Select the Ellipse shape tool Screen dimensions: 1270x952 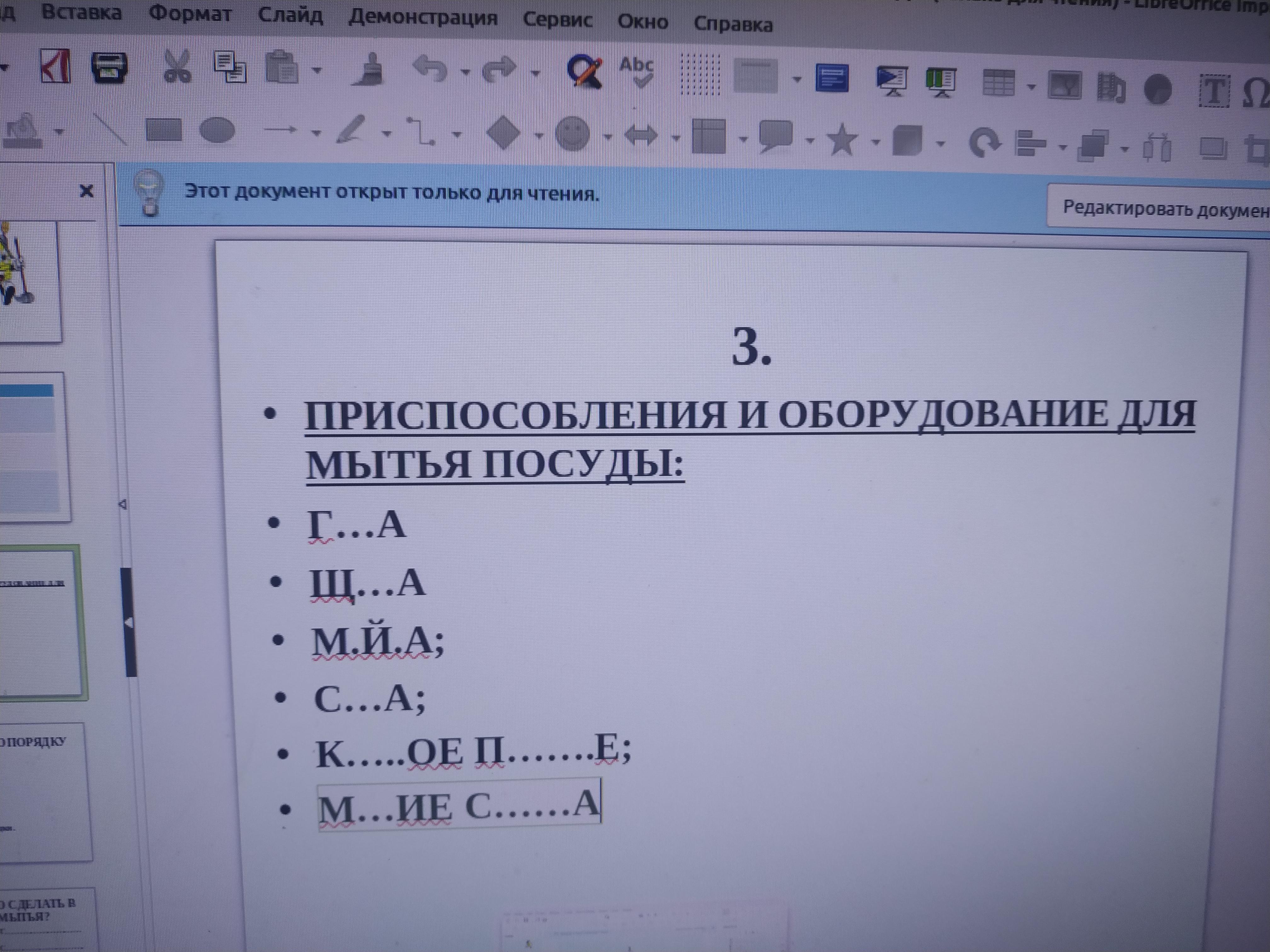coord(217,130)
